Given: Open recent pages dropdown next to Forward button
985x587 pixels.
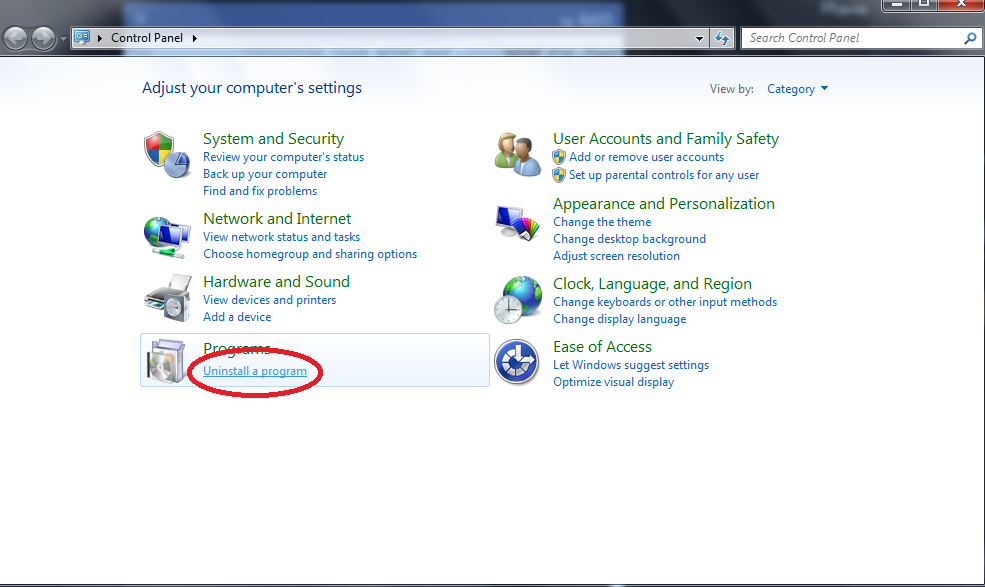Looking at the screenshot, I should [63, 39].
